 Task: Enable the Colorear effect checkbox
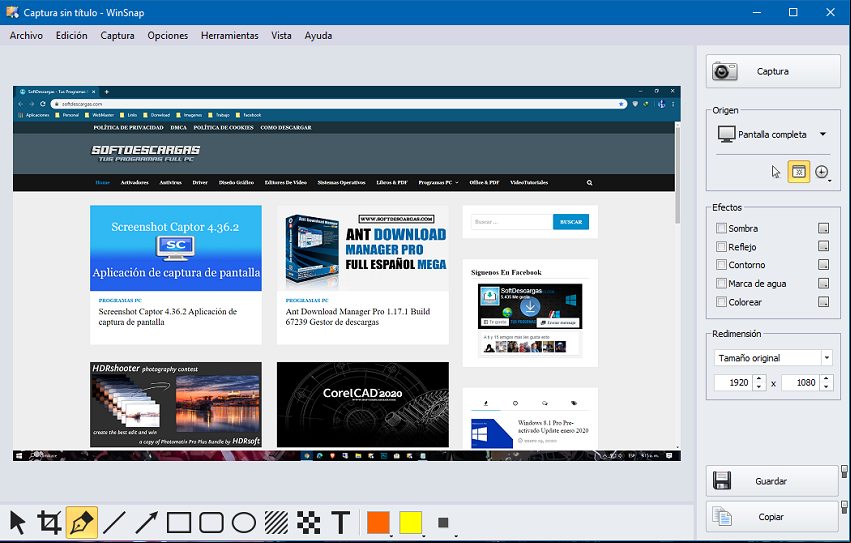tap(721, 302)
